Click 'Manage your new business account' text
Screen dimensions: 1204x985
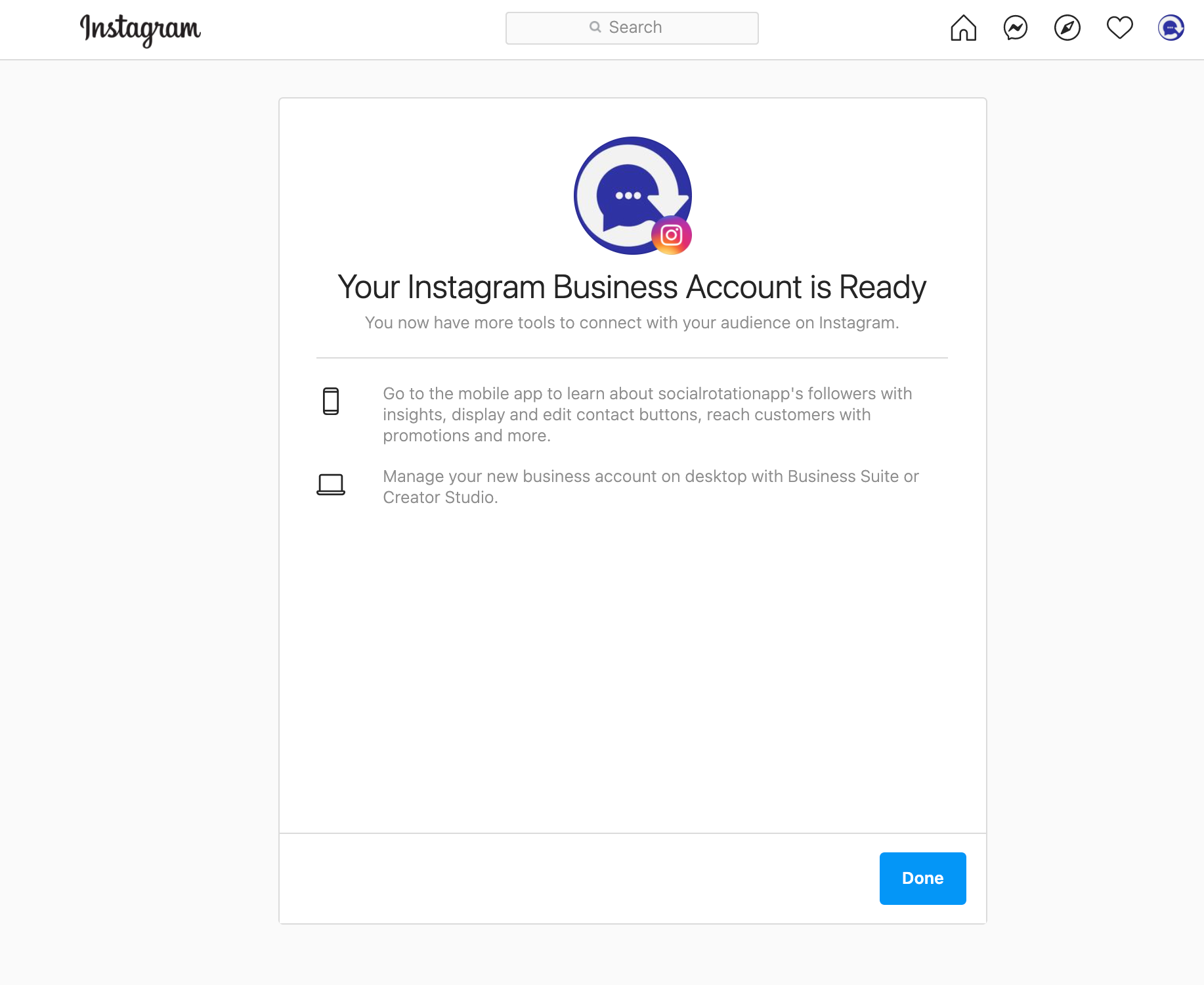(x=651, y=487)
